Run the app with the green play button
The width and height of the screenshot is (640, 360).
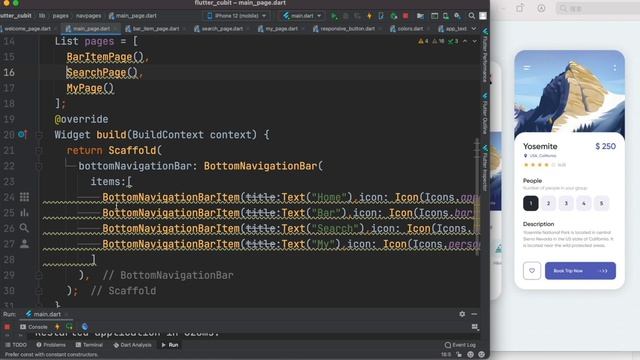[x=334, y=16]
